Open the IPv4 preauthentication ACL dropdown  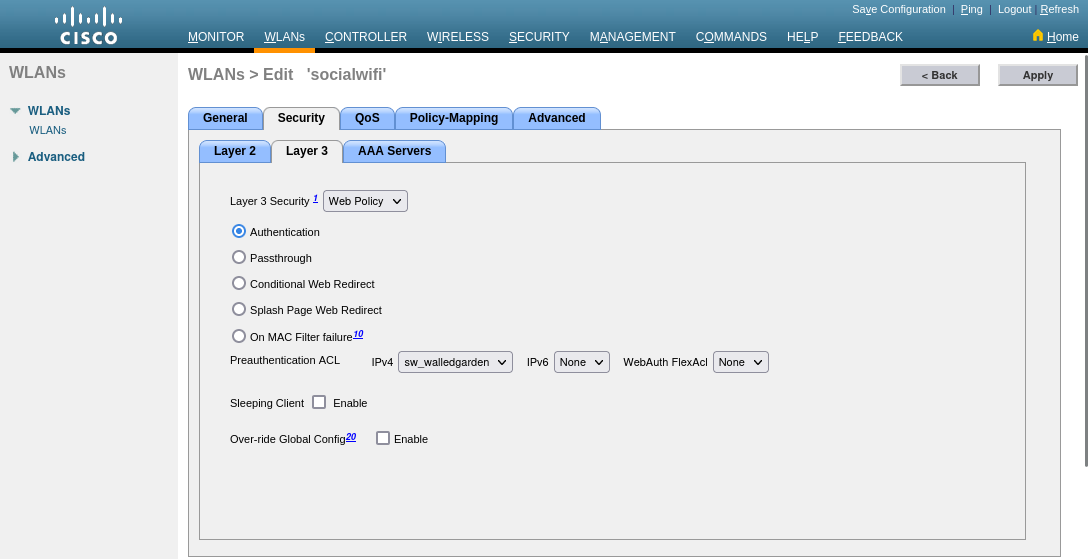pyautogui.click(x=455, y=362)
